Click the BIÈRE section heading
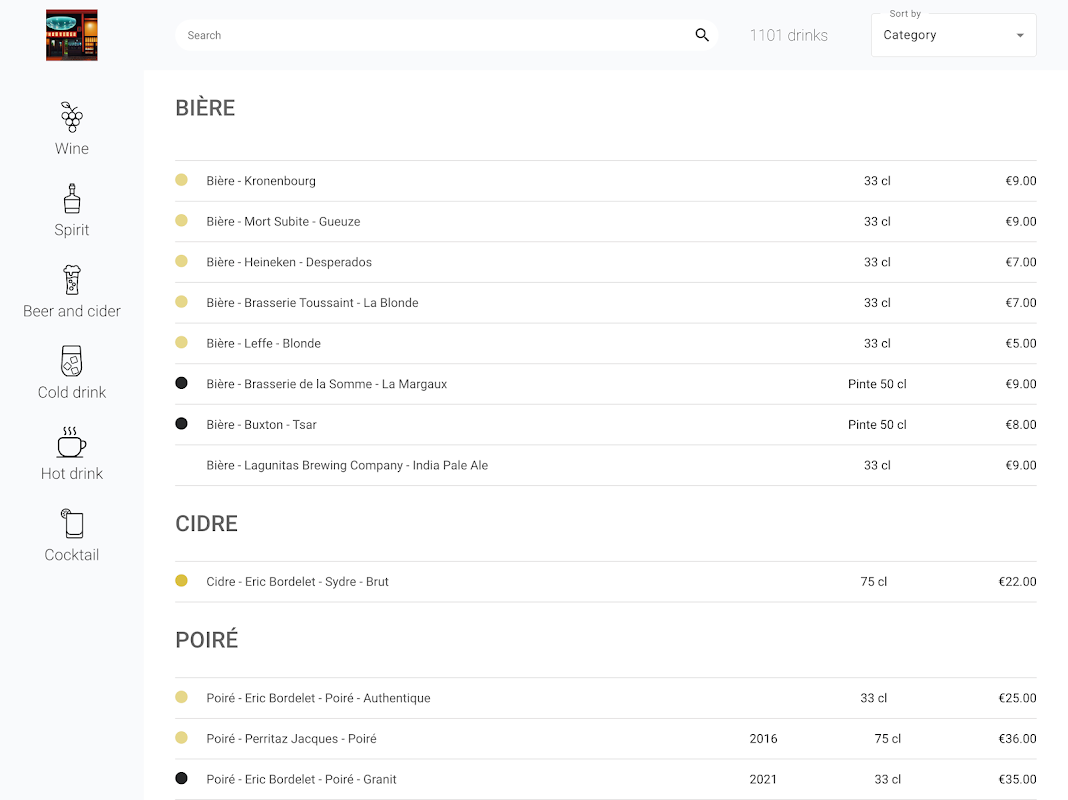The height and width of the screenshot is (800, 1068). (205, 108)
